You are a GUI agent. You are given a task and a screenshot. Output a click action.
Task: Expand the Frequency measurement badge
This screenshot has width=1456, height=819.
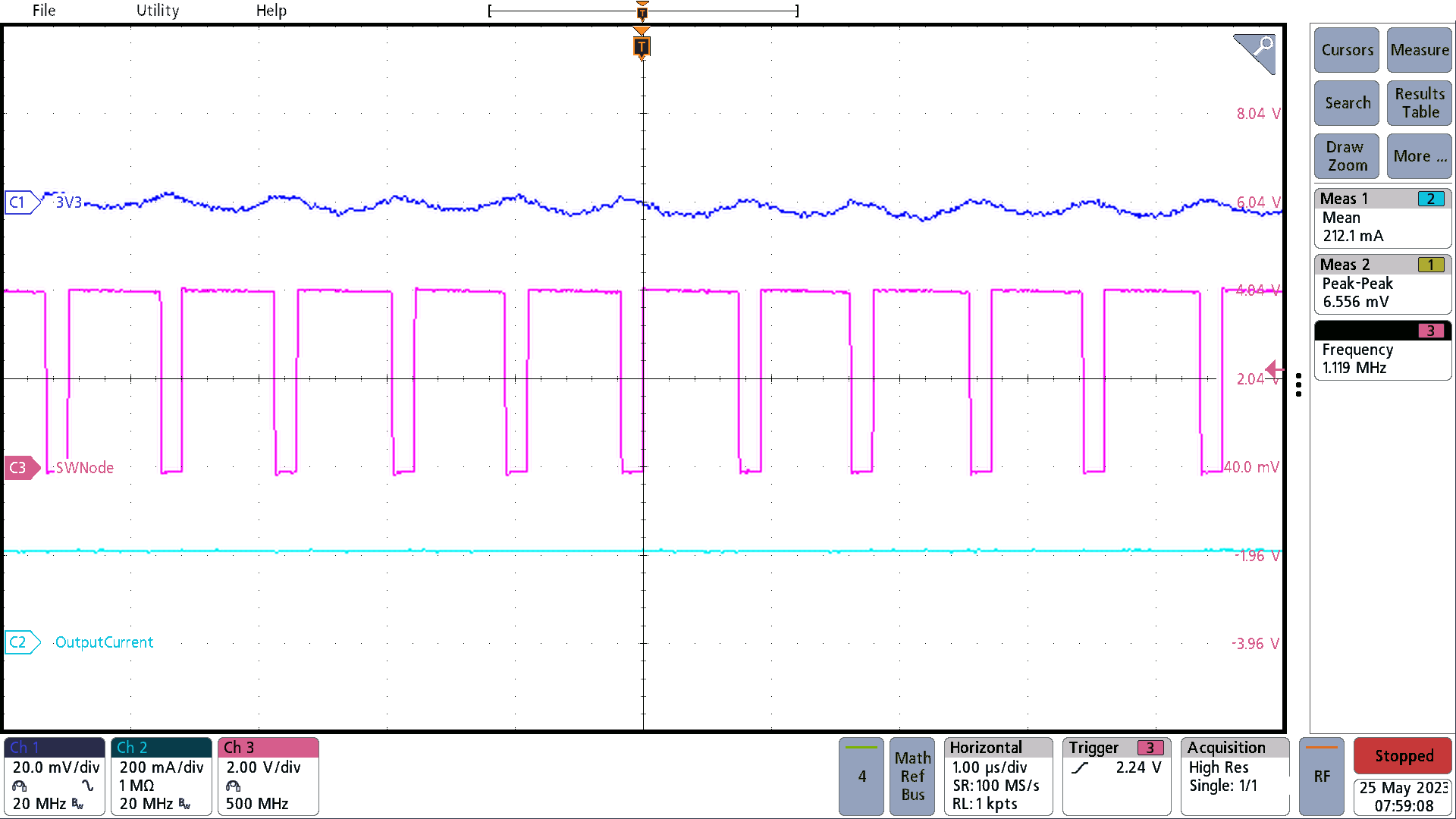pyautogui.click(x=1382, y=350)
